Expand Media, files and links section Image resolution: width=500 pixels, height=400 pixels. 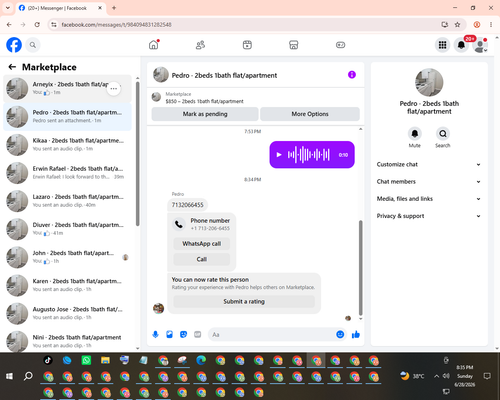pos(429,199)
